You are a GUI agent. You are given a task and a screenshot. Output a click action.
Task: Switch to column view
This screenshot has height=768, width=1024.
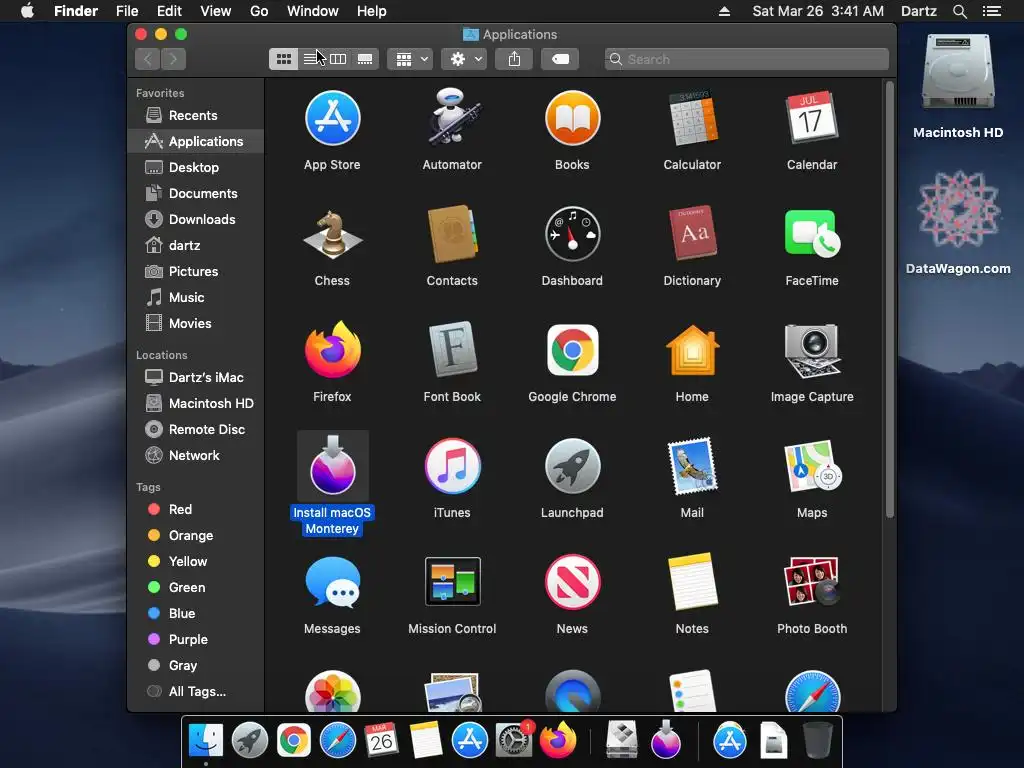(x=338, y=59)
